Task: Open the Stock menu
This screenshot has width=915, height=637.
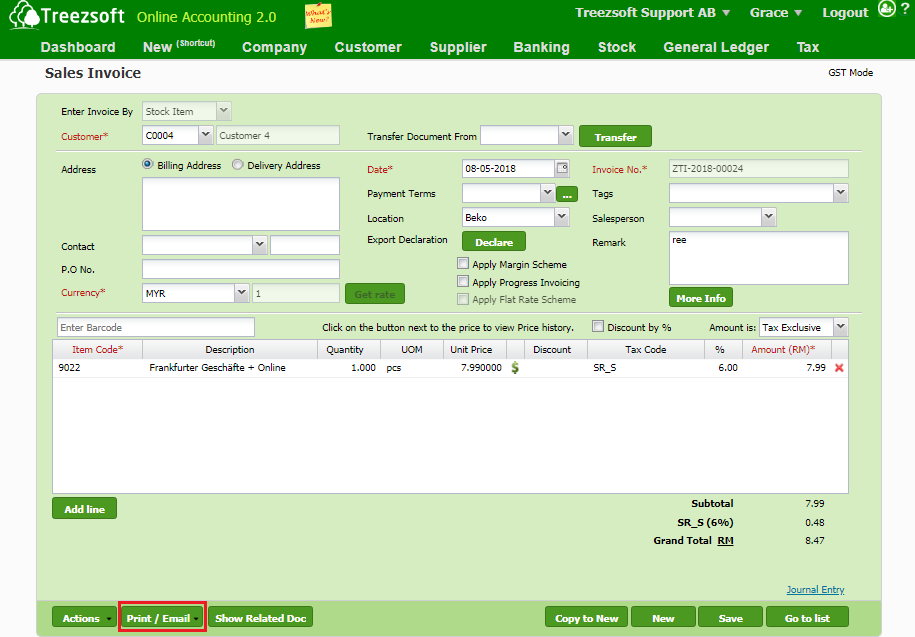Action: (617, 47)
